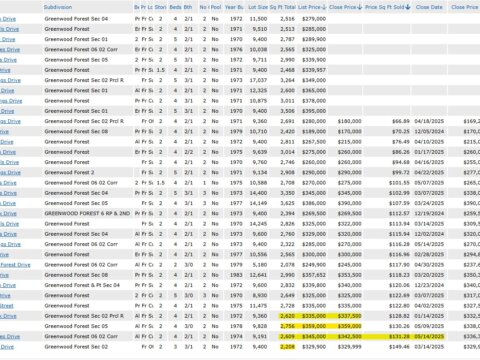Click the 17,037 lot size cell

pos(258,80)
